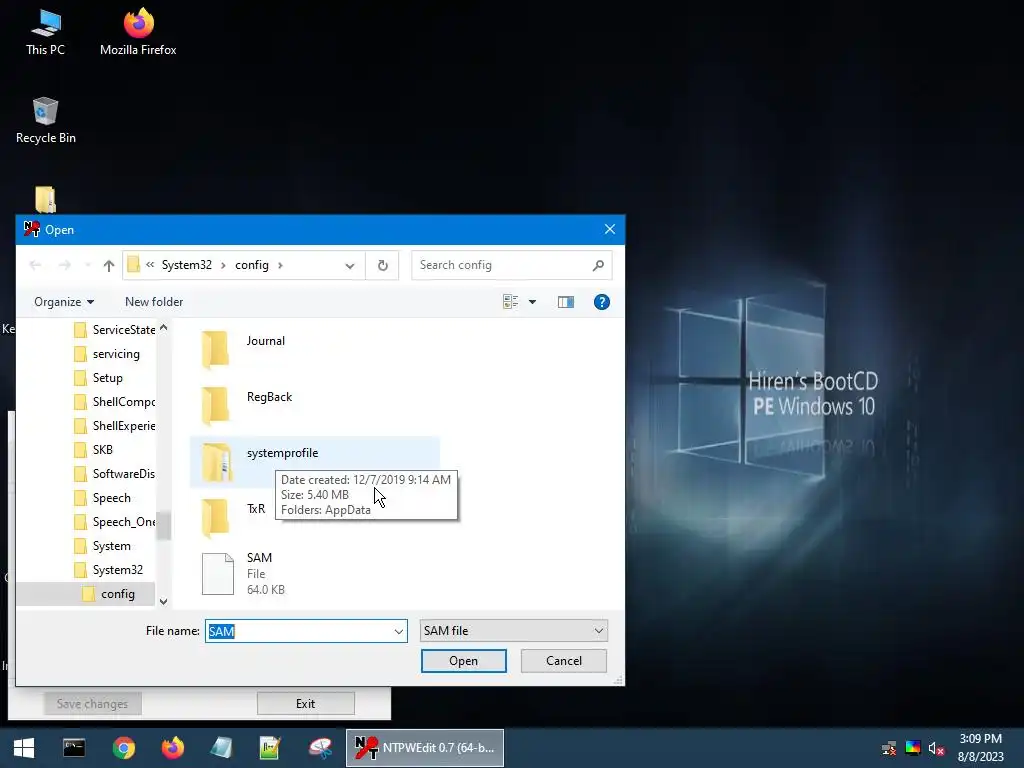Expand recent locations arrow in navigation

click(x=88, y=265)
